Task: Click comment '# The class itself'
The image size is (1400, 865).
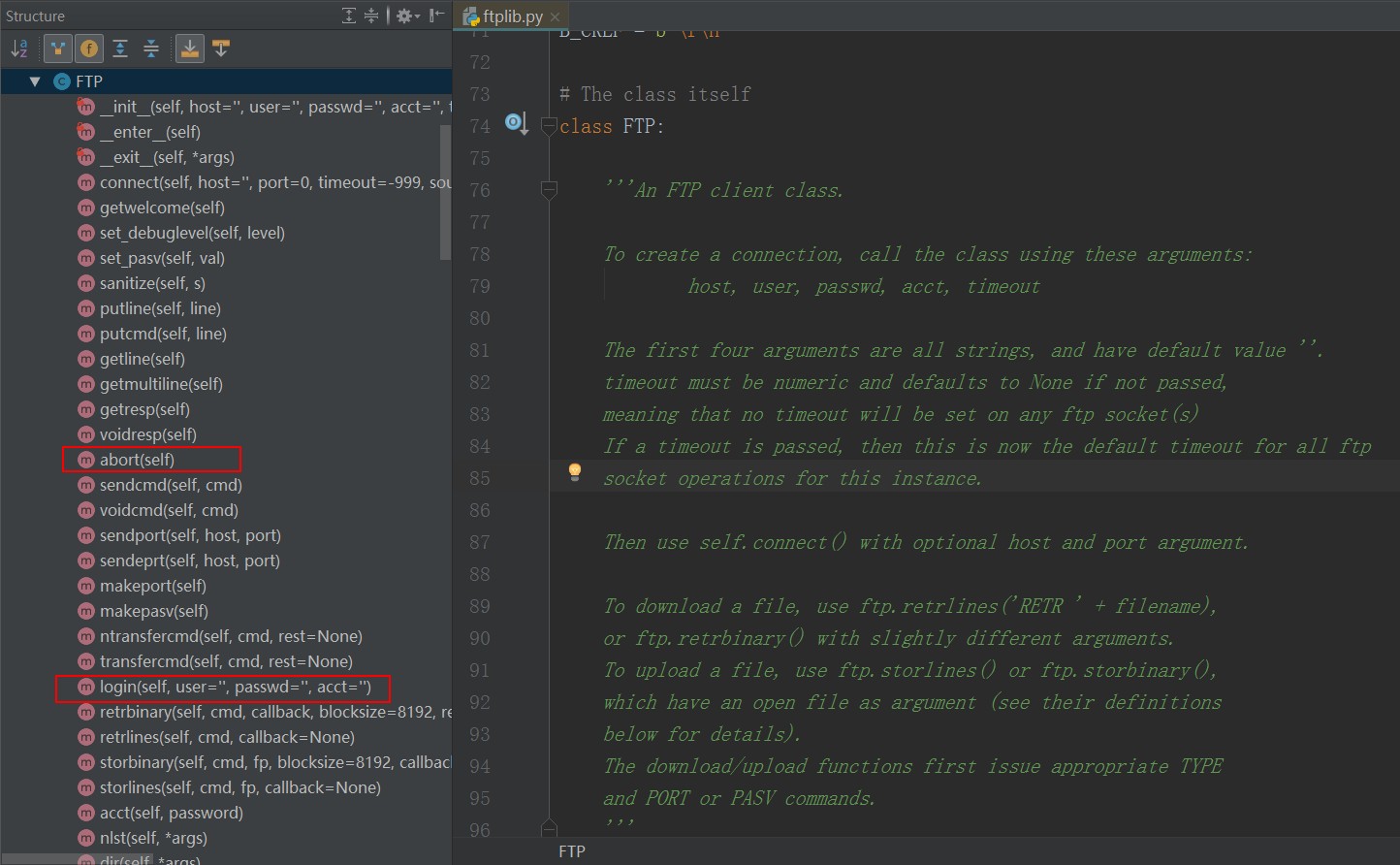Action: pyautogui.click(x=655, y=94)
